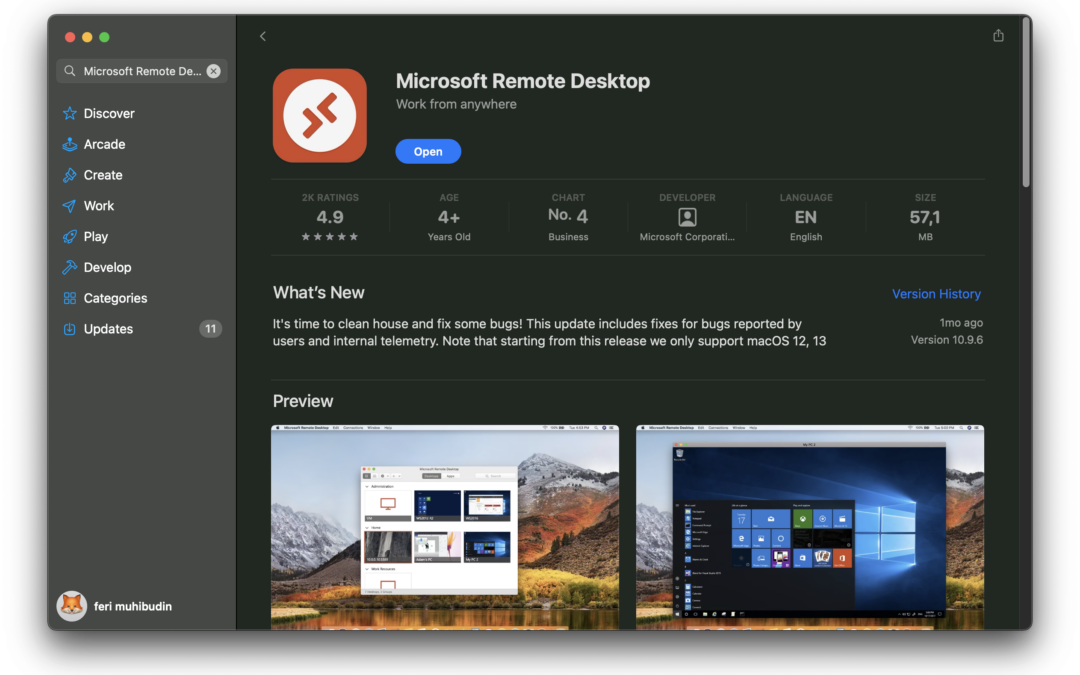1080x675 pixels.
Task: Click the Play rocket icon
Action: [70, 237]
